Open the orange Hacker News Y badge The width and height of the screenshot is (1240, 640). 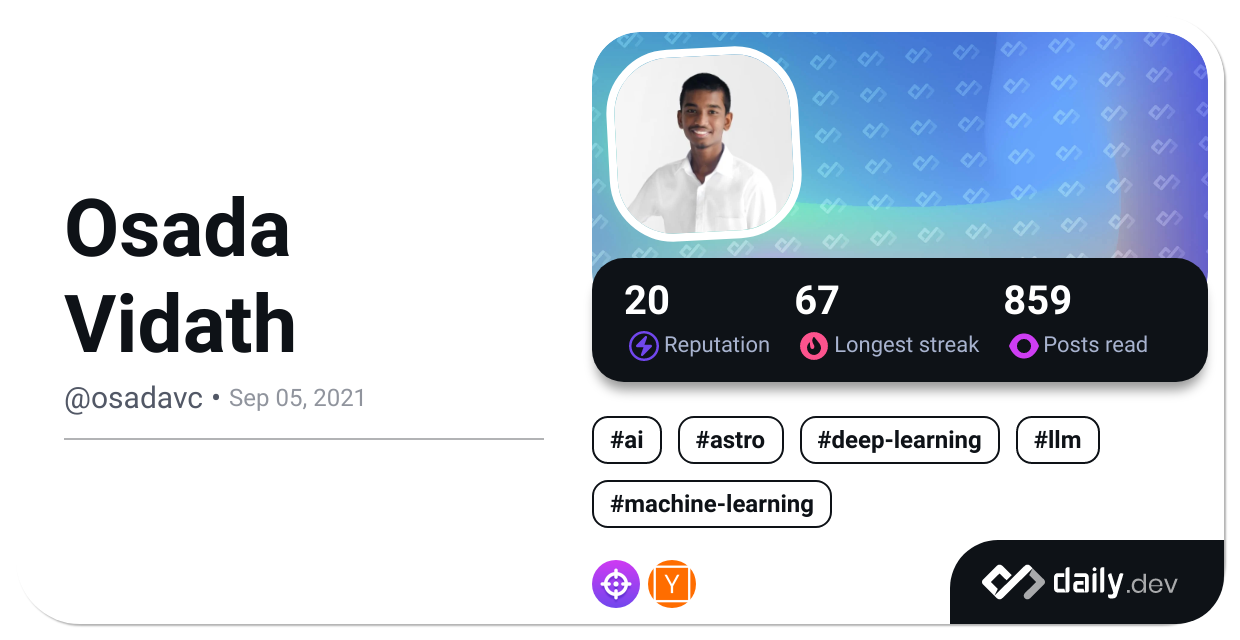672,584
